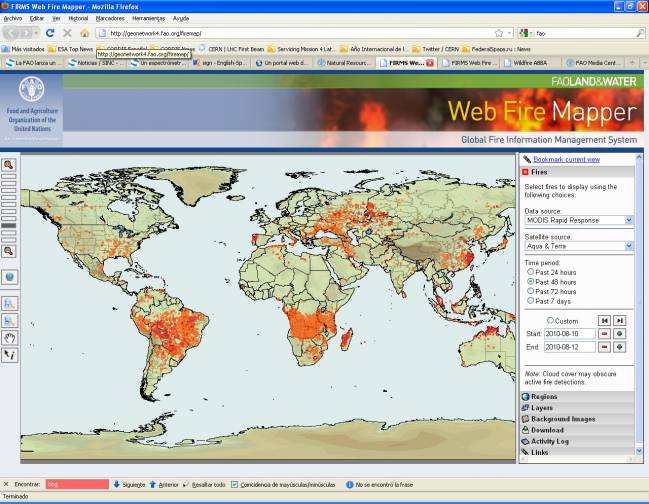This screenshot has width=649, height=504.
Task: Select the zoom-to-box tool above the hand
Action: 9,321
